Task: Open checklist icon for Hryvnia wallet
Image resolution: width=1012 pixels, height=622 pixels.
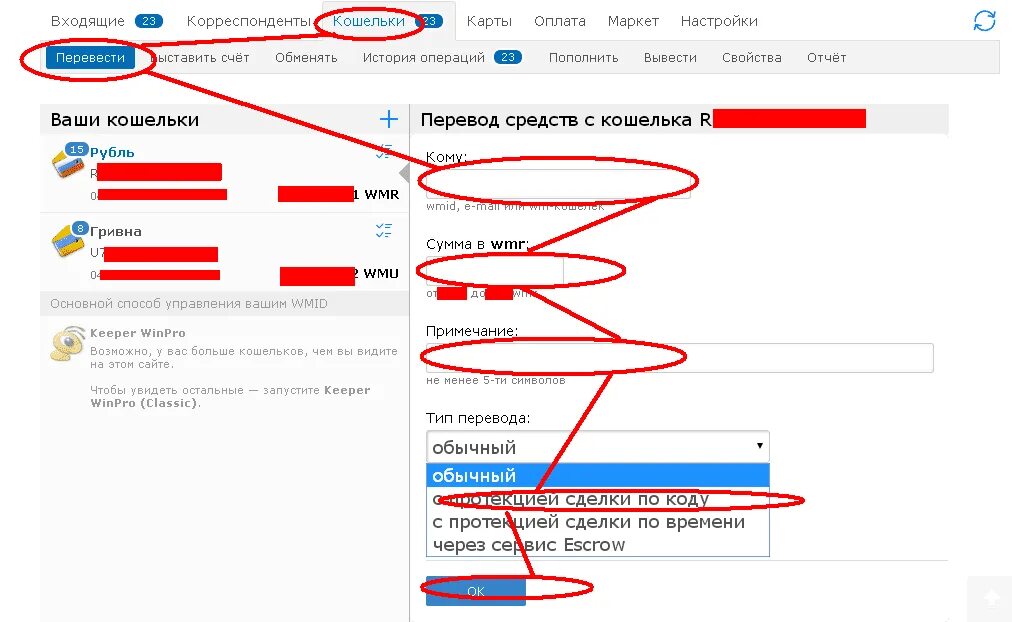Action: 383,230
